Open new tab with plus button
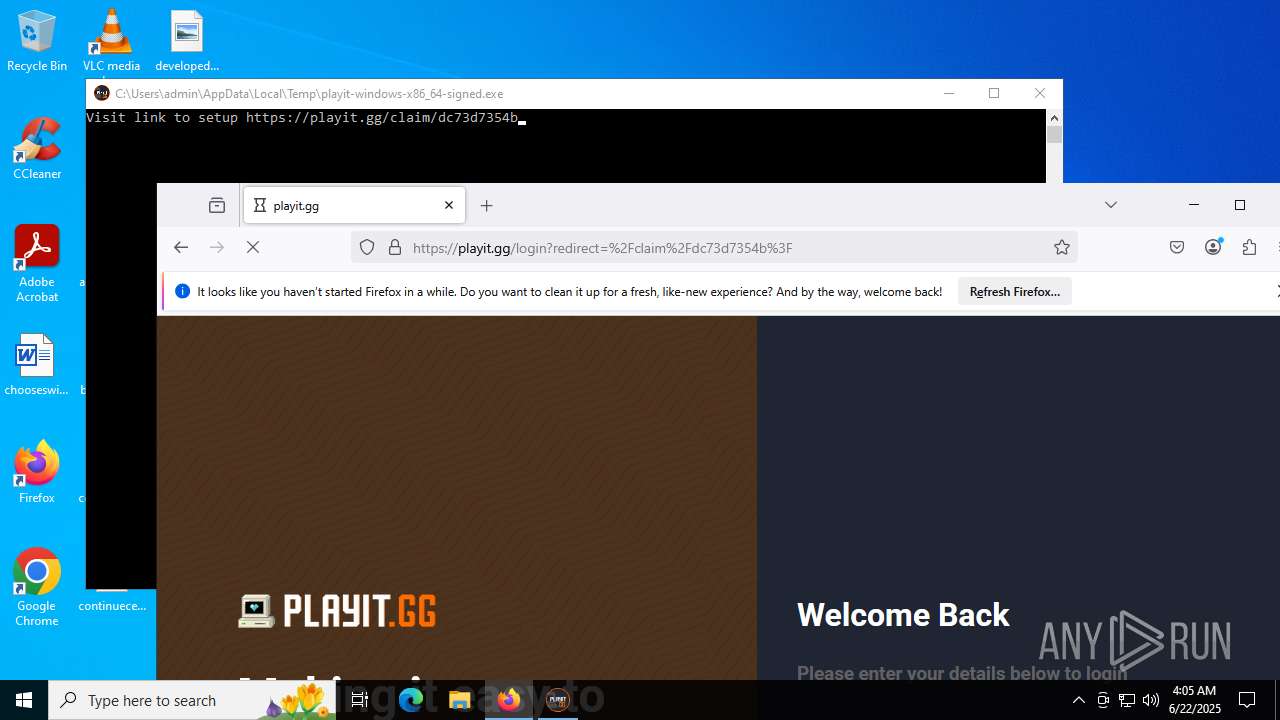This screenshot has width=1280, height=720. pos(487,205)
